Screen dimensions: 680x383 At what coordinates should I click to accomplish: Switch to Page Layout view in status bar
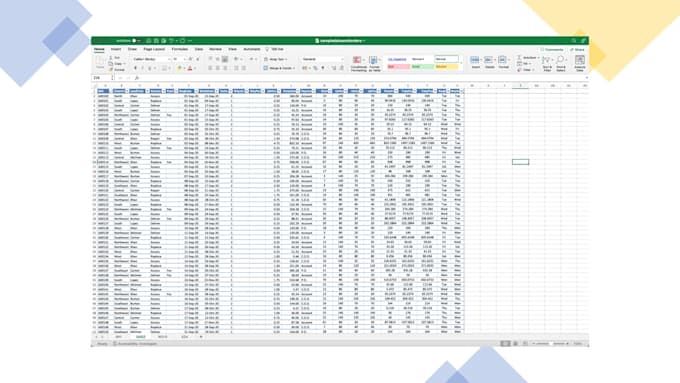(515, 344)
